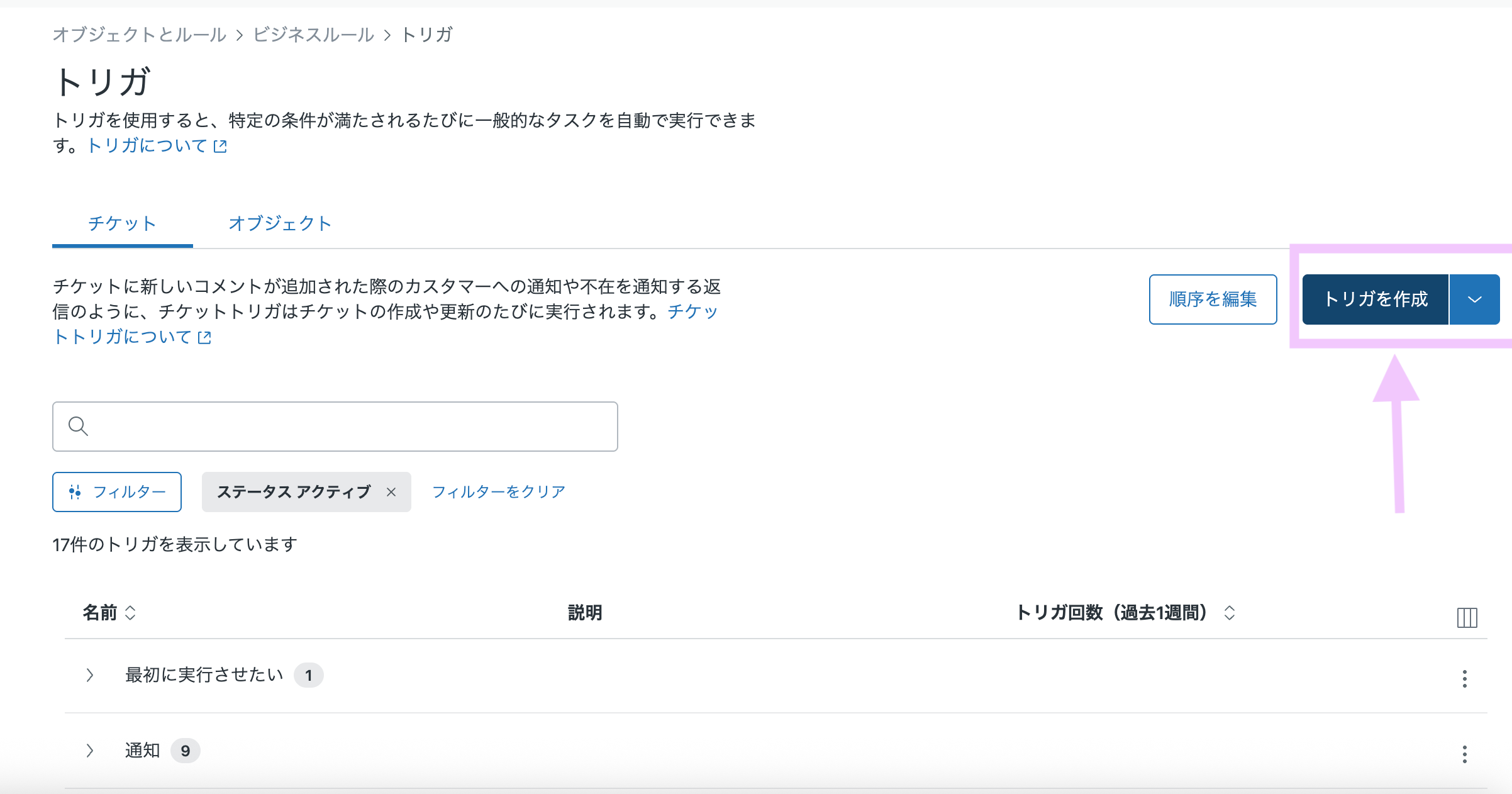The width and height of the screenshot is (1512, 794).
Task: Open three-dot menu for 通知 row
Action: coord(1465,753)
